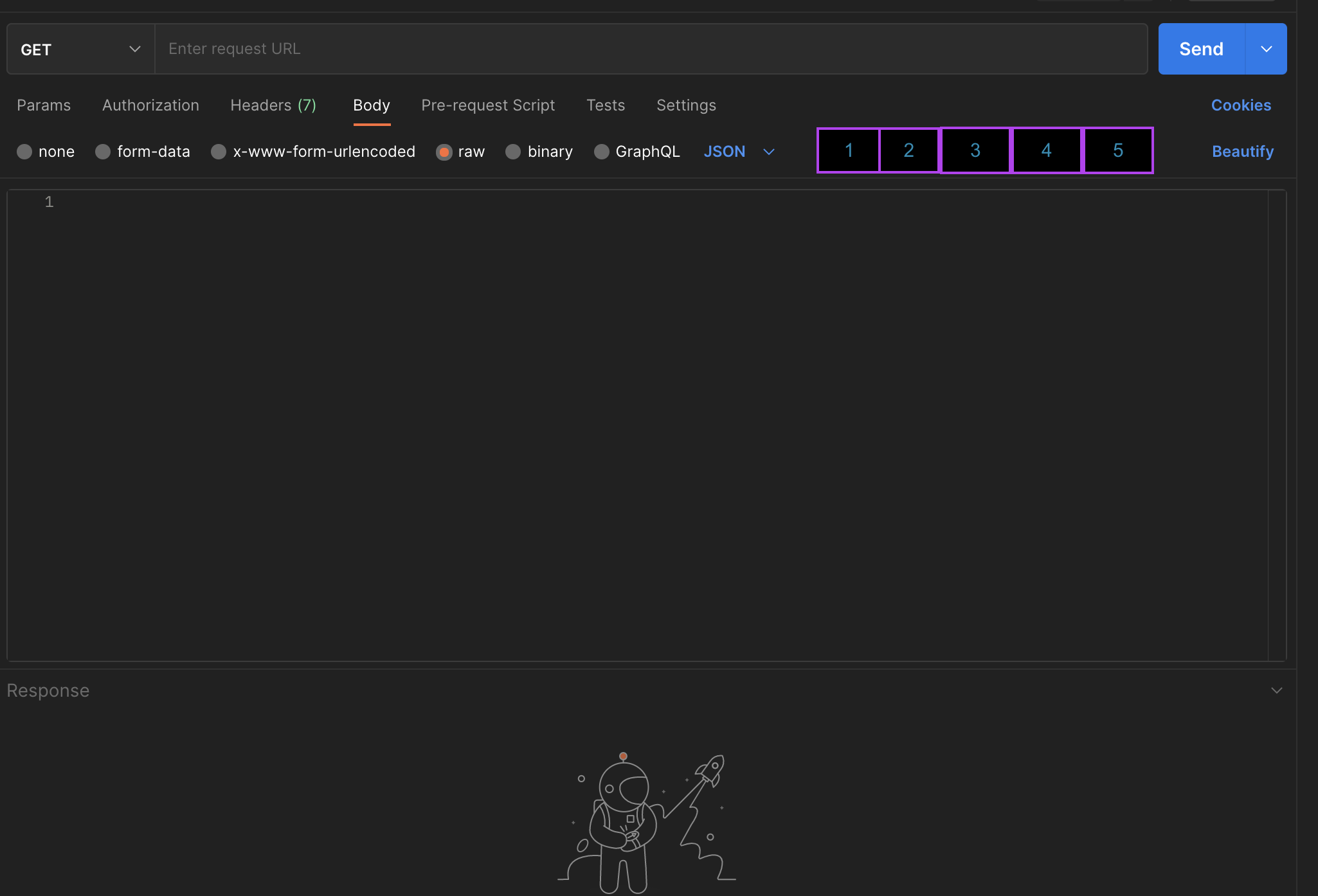This screenshot has height=896, width=1318.
Task: Select the "form-data" body type
Action: point(143,152)
